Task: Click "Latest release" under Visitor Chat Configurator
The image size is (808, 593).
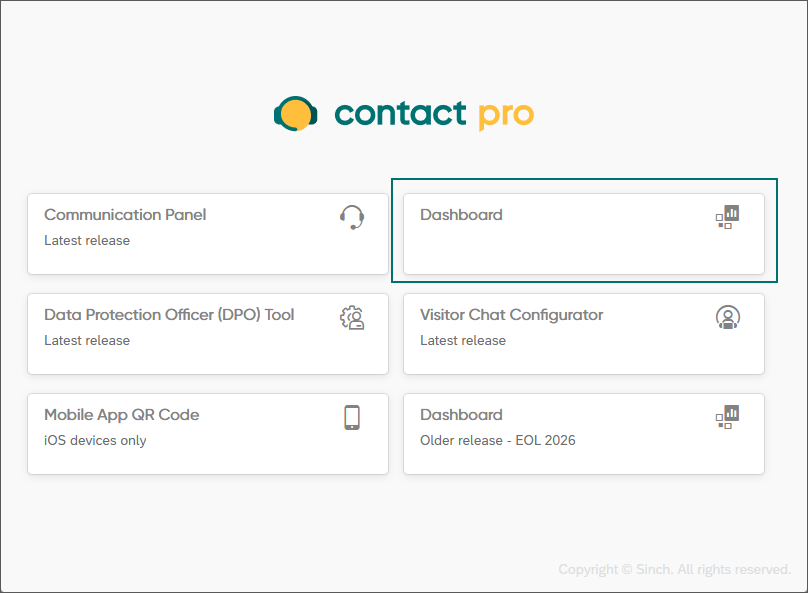Action: pos(463,341)
